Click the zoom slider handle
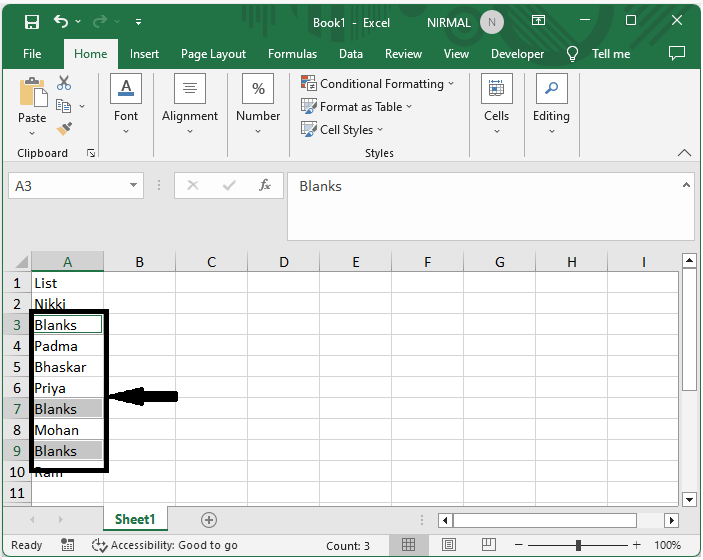The image size is (703, 560). [x=578, y=545]
